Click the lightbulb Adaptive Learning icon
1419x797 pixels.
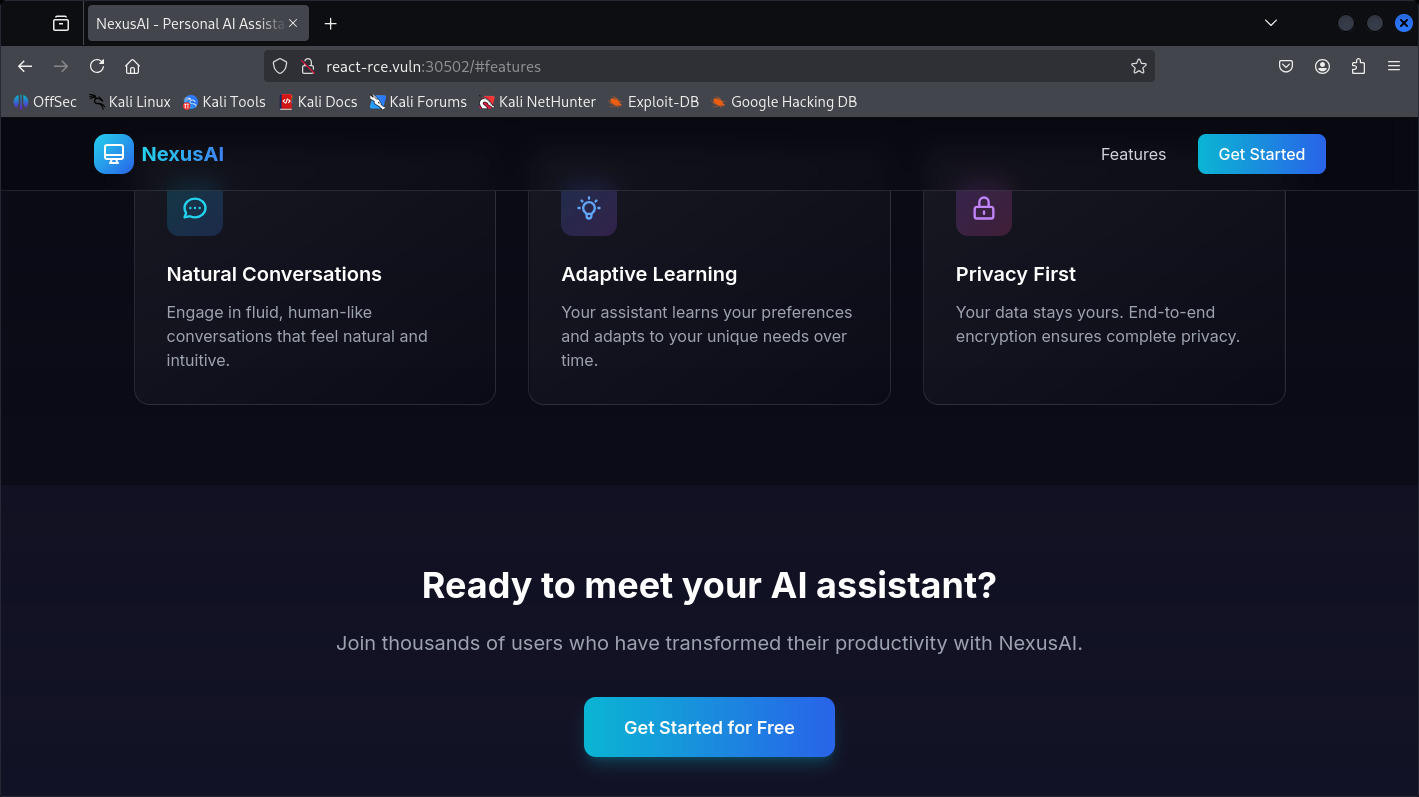pyautogui.click(x=589, y=208)
